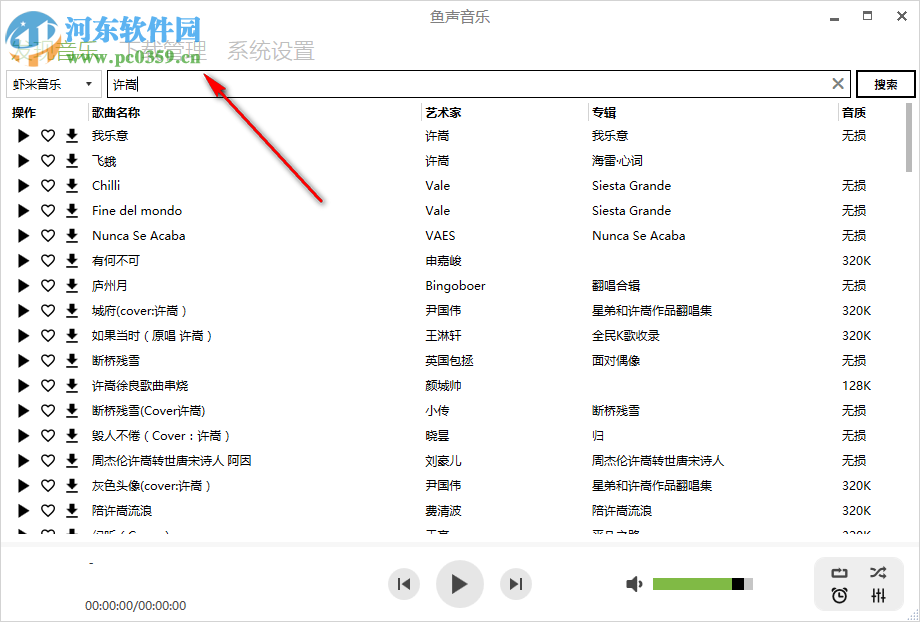The image size is (920, 622).
Task: Download the song 我乐意
Action: [69, 135]
